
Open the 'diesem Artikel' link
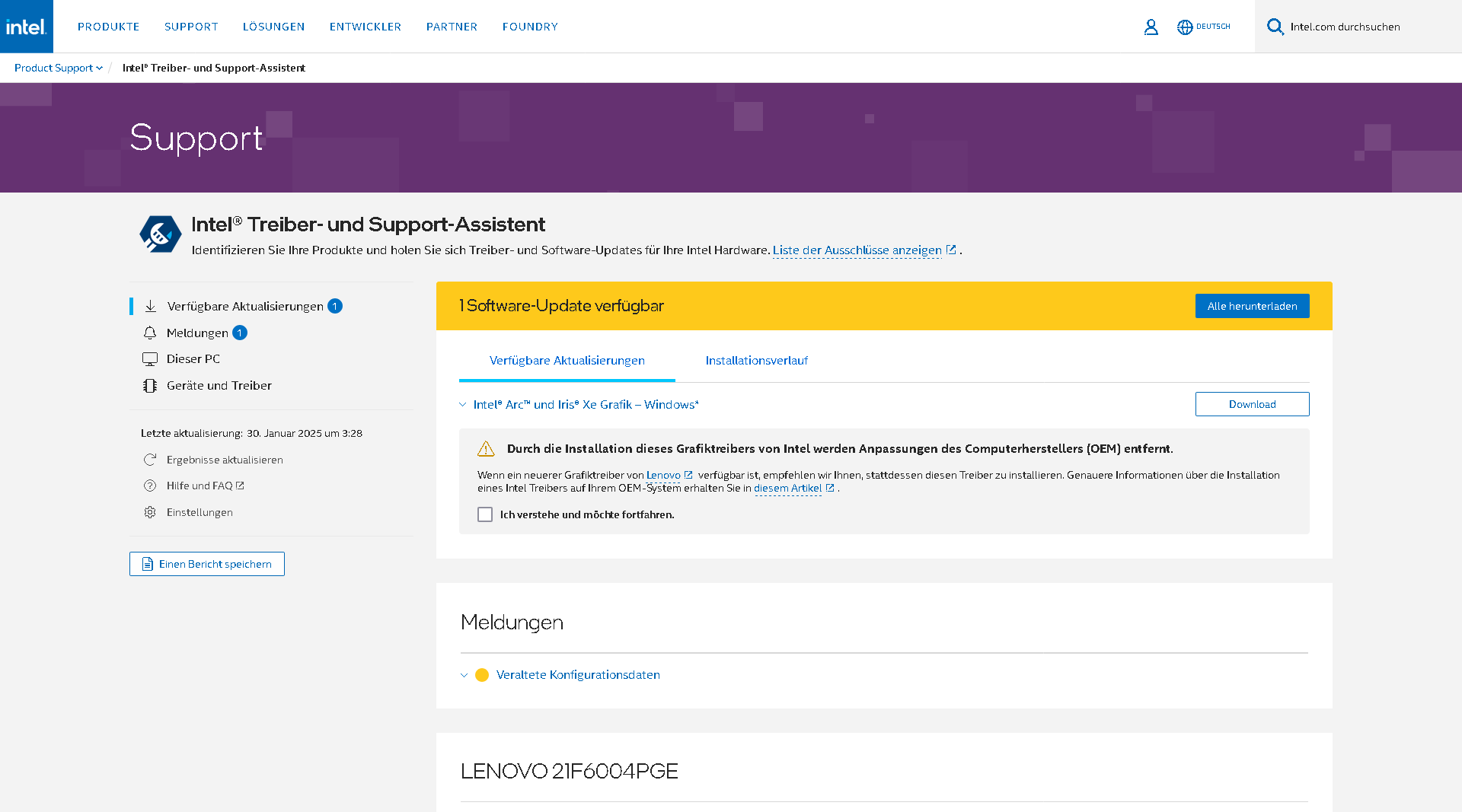click(788, 488)
